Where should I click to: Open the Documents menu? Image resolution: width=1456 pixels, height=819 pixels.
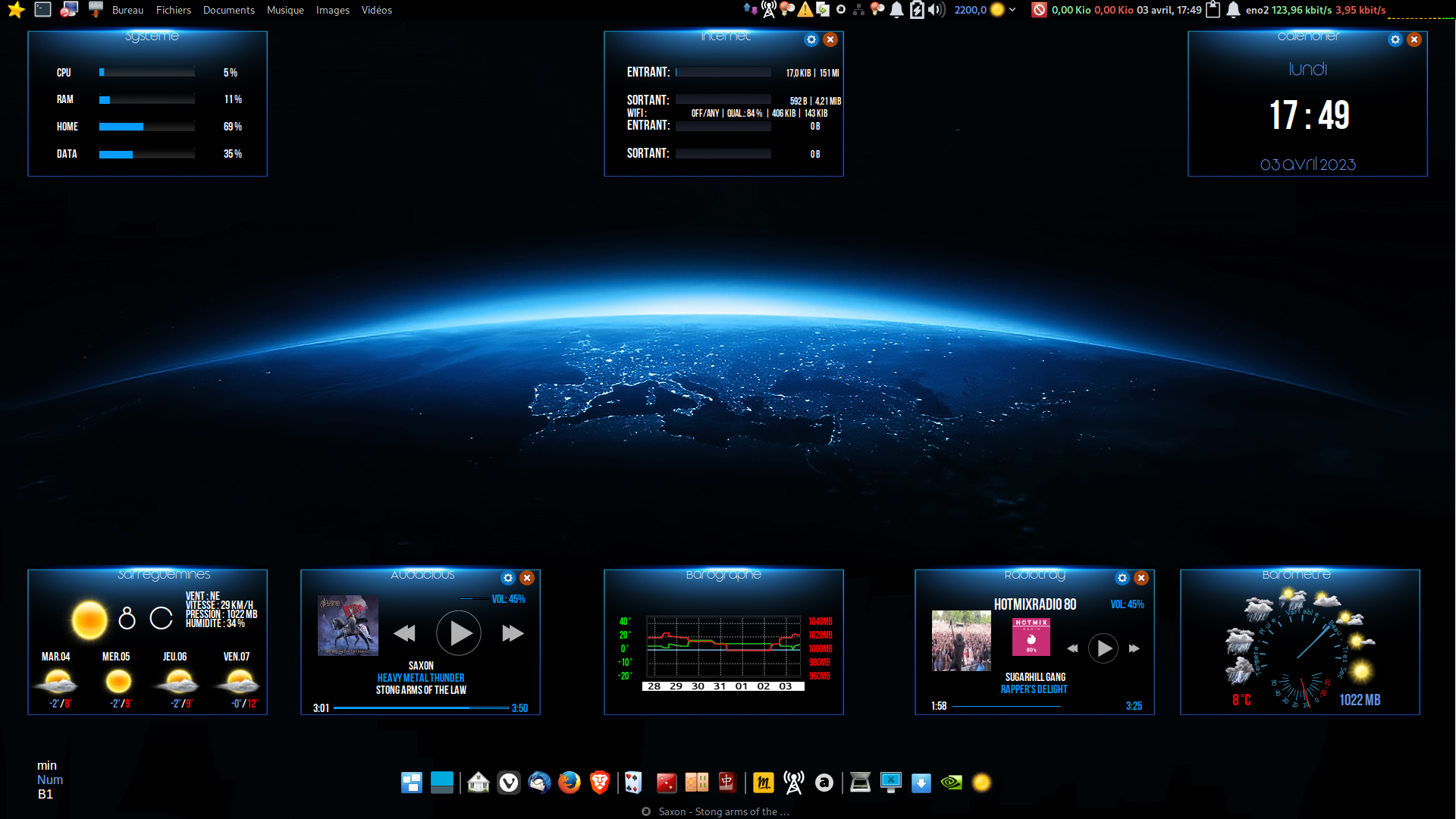[228, 10]
